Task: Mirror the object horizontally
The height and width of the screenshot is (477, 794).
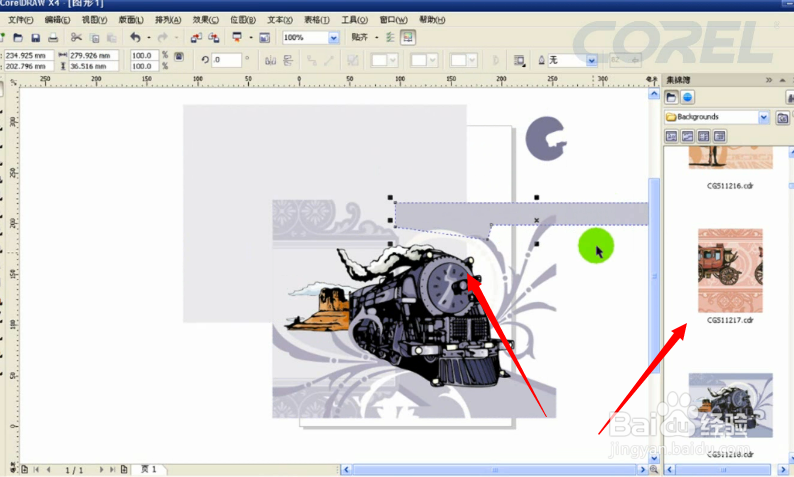Action: pyautogui.click(x=270, y=60)
